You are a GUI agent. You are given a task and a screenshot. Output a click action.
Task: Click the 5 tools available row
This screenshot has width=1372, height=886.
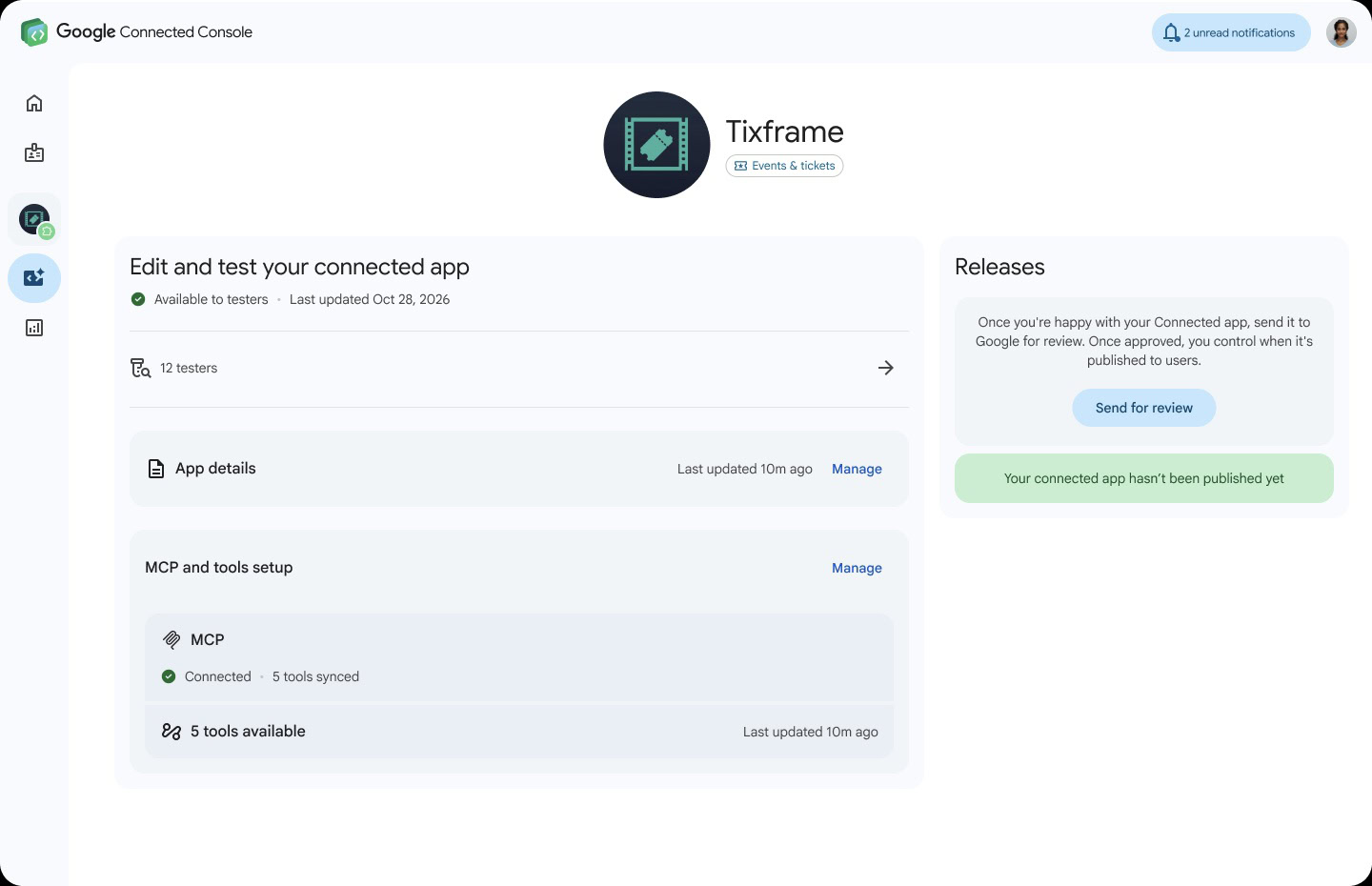(519, 732)
